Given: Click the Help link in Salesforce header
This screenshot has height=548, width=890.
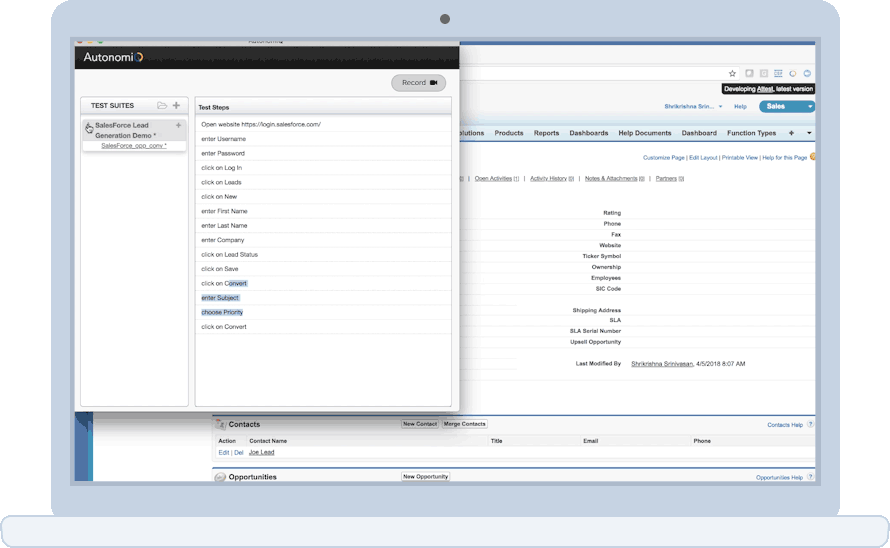Looking at the screenshot, I should (740, 107).
